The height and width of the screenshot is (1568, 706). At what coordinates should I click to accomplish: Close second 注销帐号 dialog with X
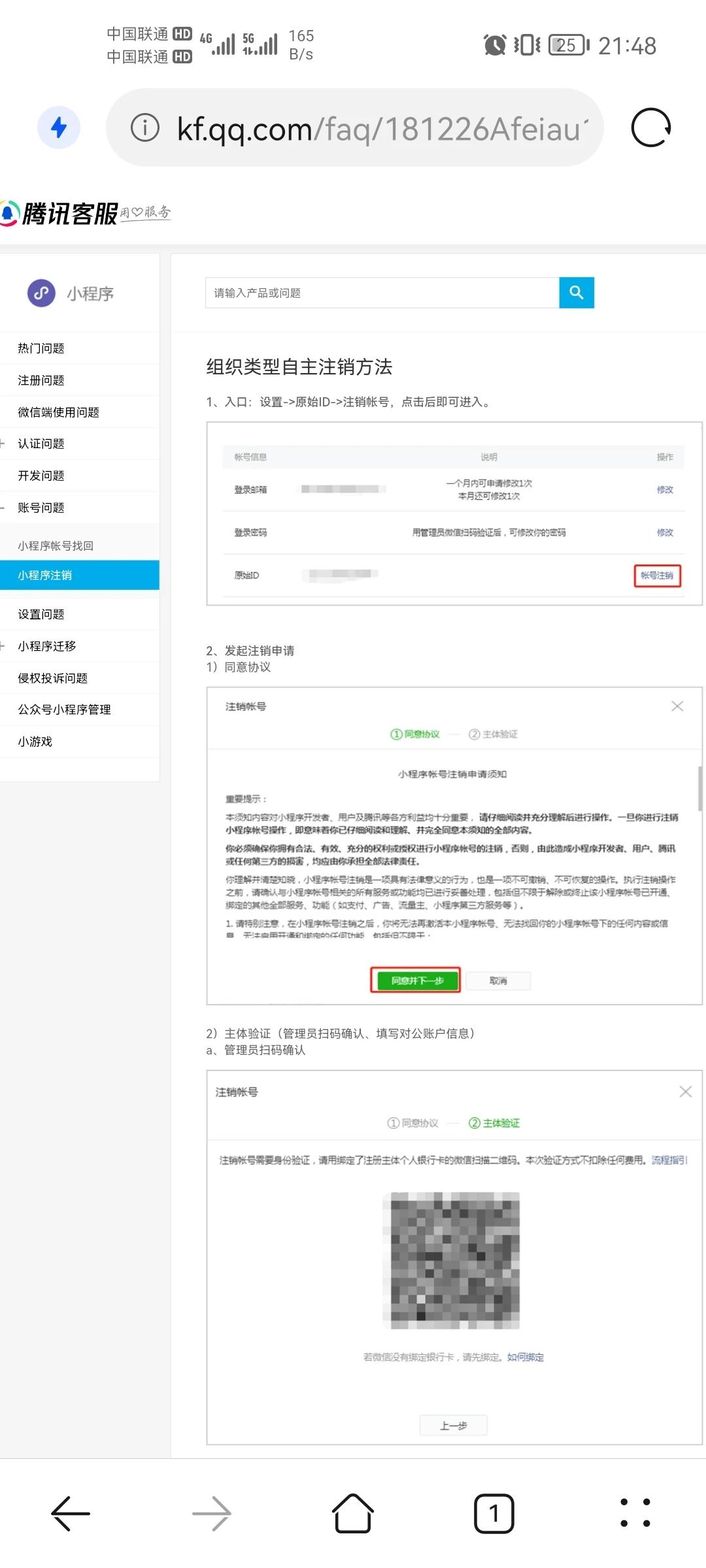tap(685, 1092)
